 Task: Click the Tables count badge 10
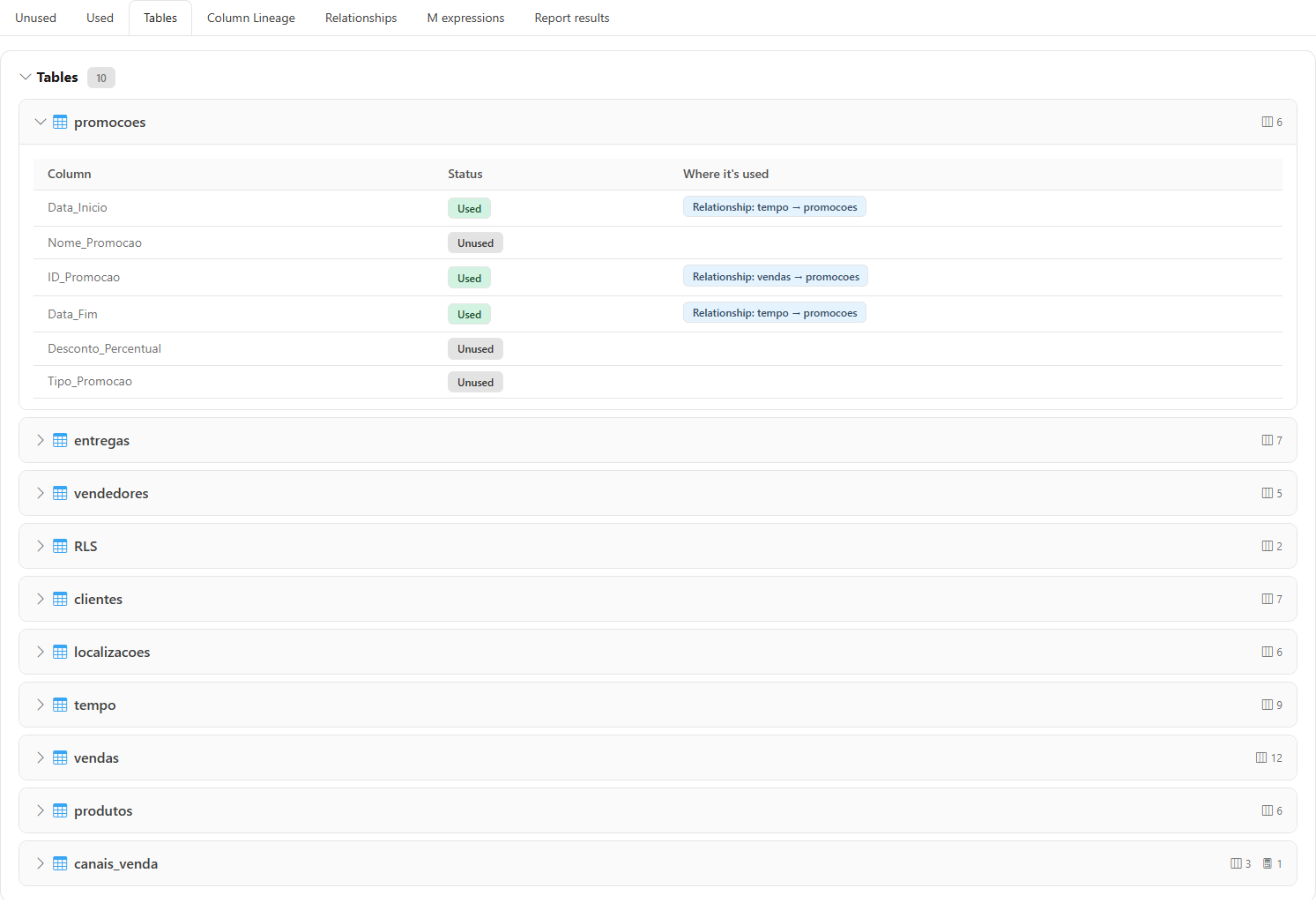(x=101, y=78)
